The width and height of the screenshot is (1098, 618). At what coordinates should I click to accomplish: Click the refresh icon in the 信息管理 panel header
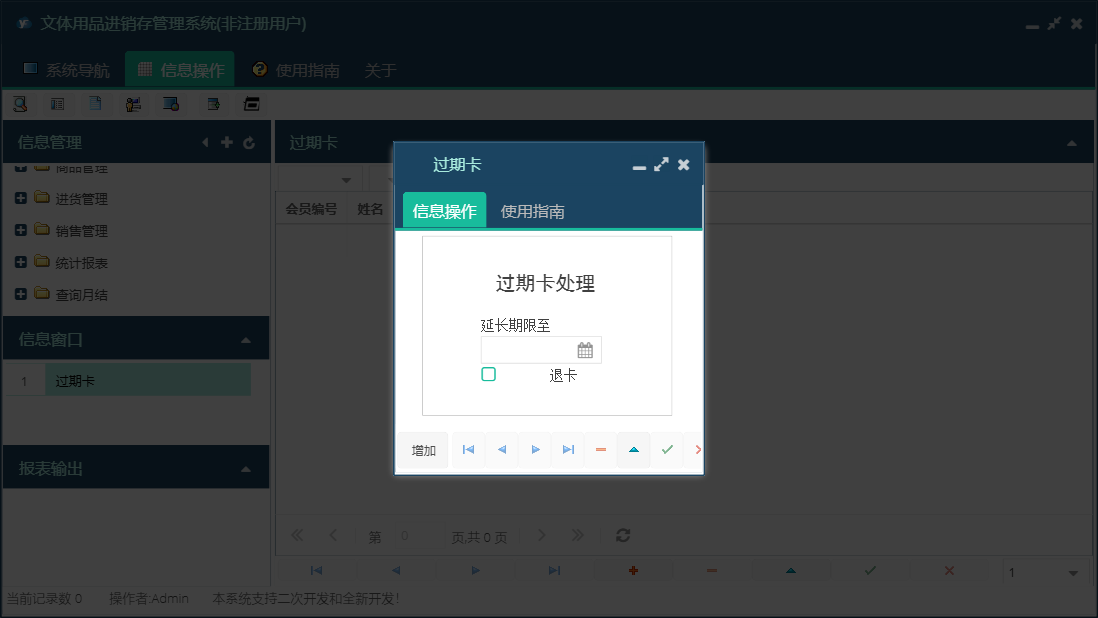pyautogui.click(x=248, y=142)
